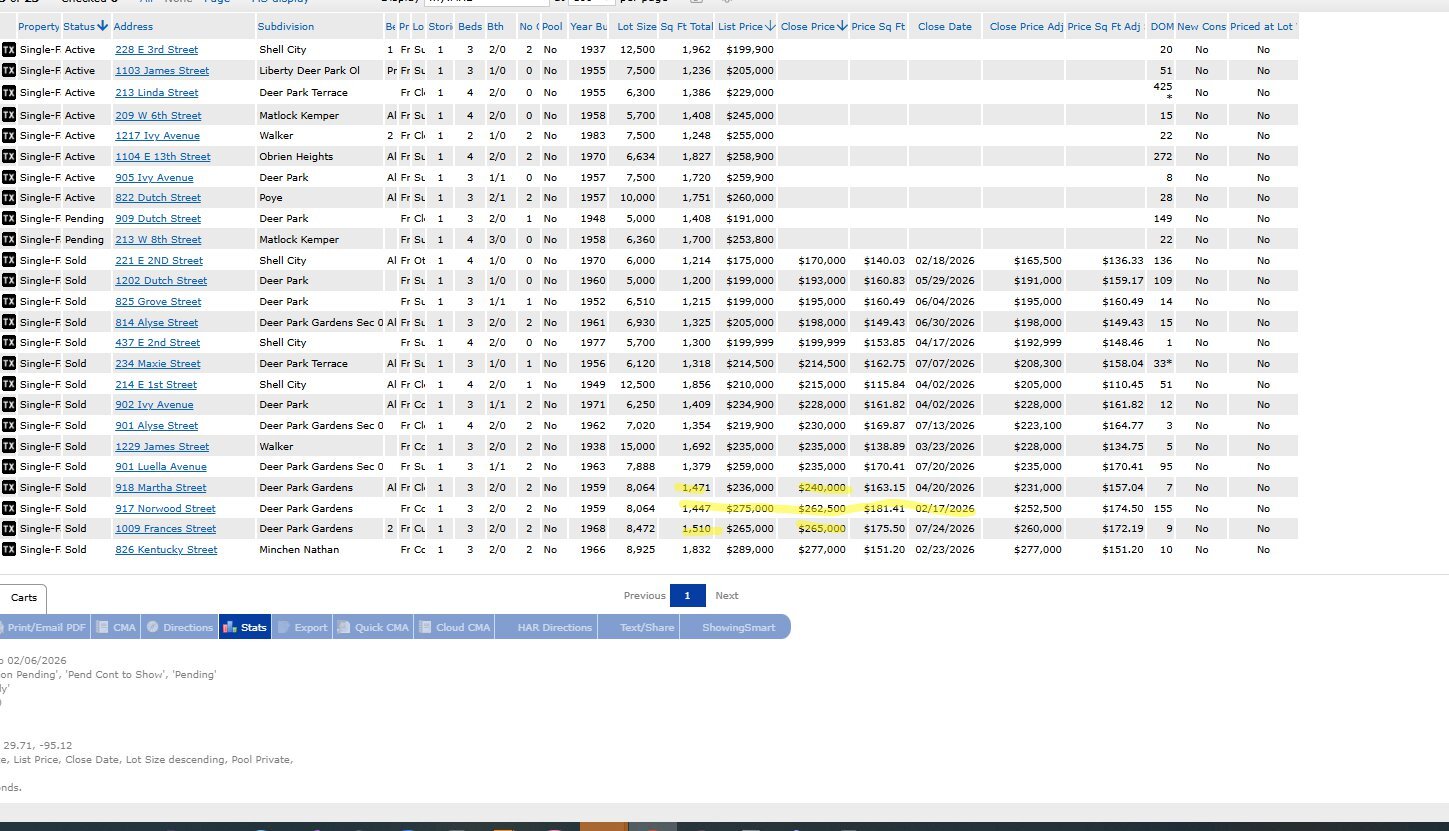This screenshot has height=831, width=1449.
Task: Go to the Next results page
Action: coord(727,595)
